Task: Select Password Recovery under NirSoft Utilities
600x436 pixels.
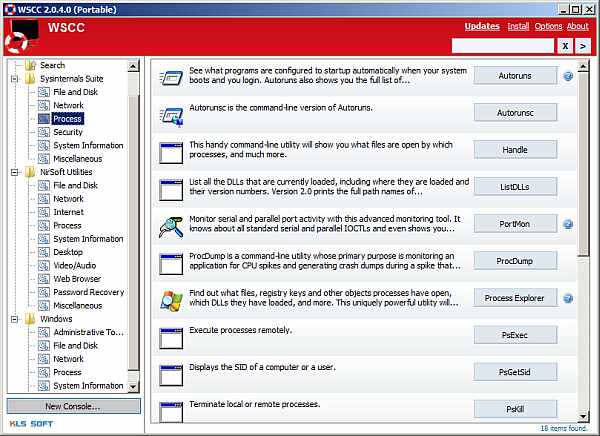Action: point(88,292)
